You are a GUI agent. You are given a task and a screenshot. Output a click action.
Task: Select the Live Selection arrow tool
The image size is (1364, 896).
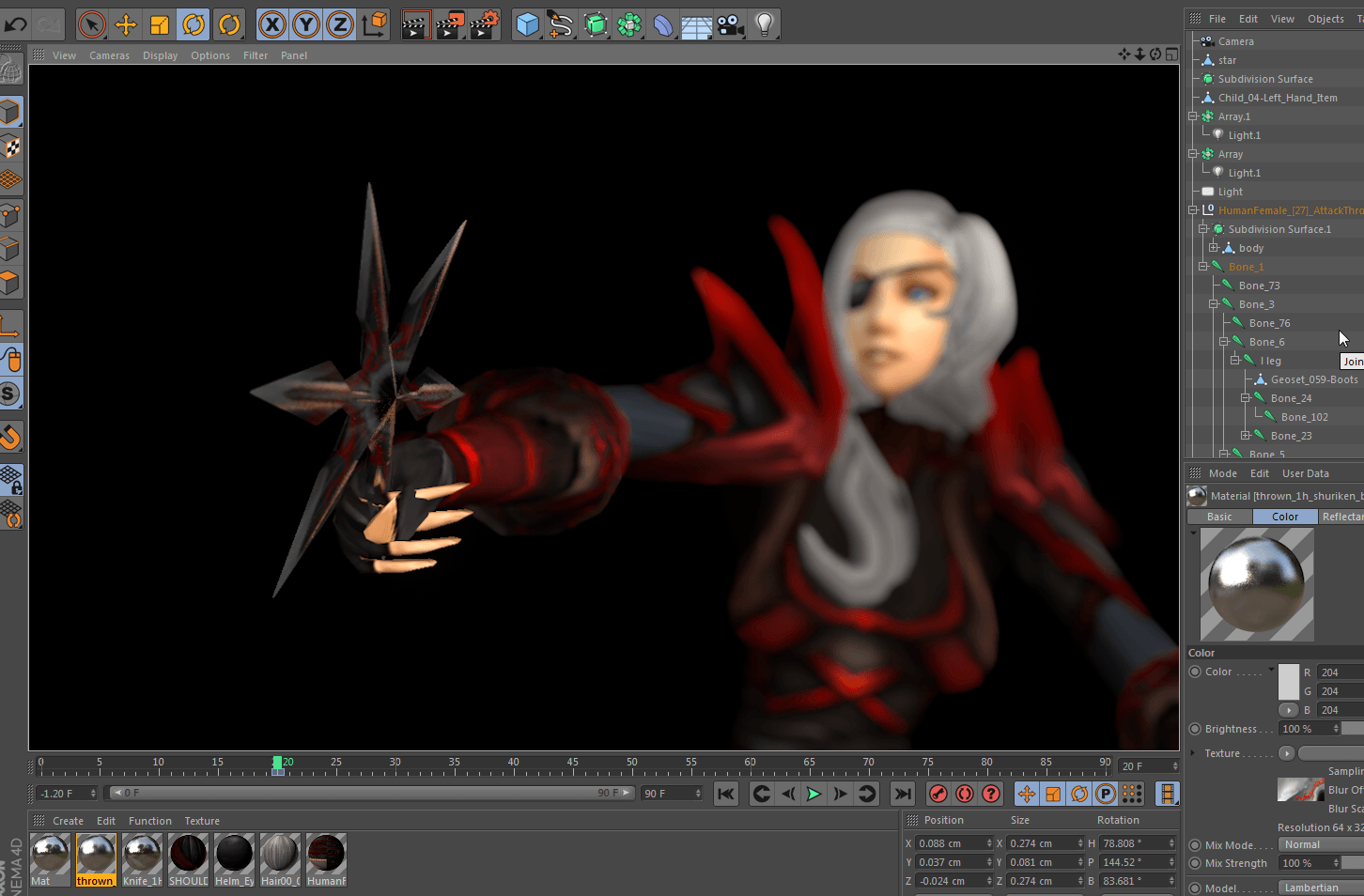[91, 24]
